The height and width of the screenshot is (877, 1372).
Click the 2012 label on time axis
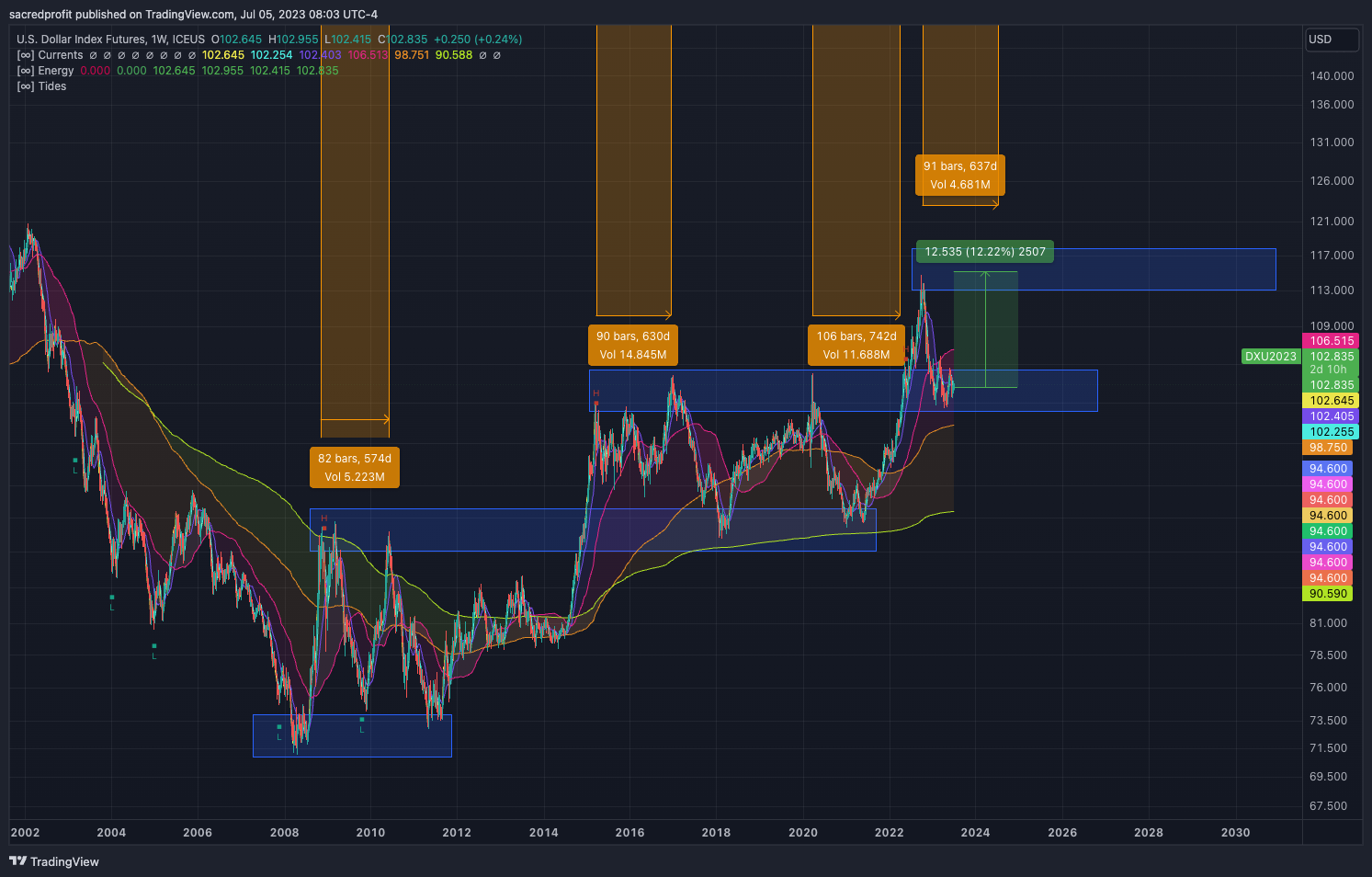[x=457, y=833]
